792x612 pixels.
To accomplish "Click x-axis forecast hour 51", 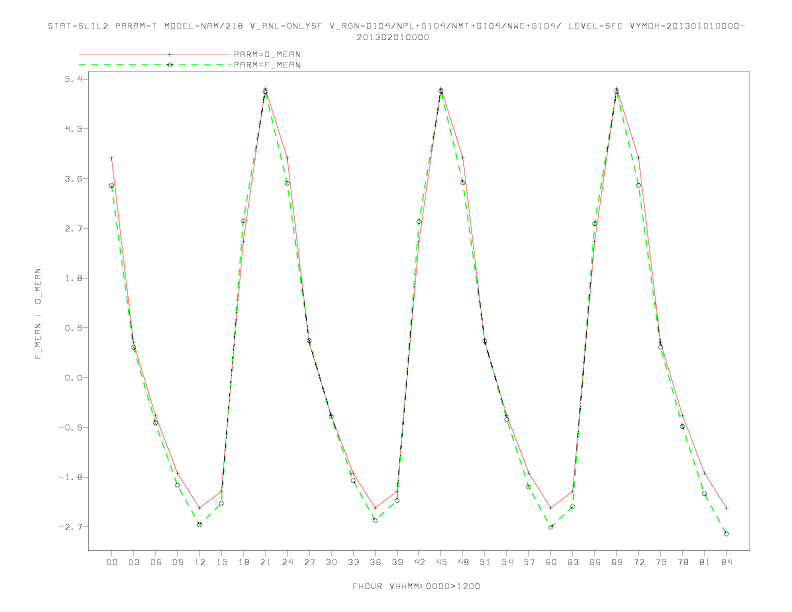I will click(x=485, y=562).
